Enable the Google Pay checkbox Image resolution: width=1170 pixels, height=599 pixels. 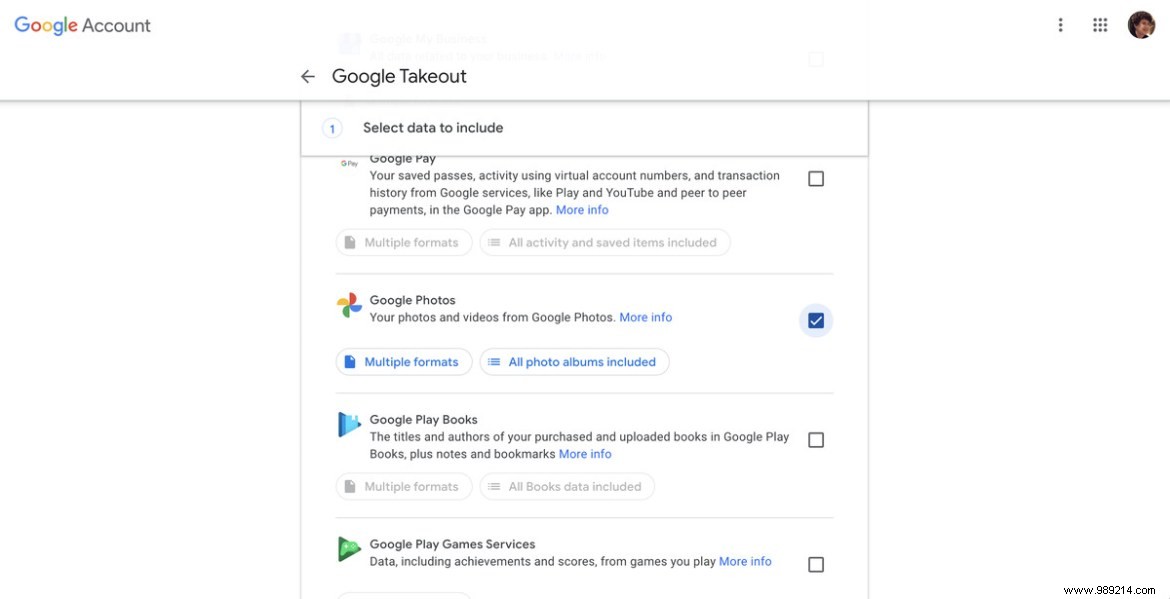coord(816,178)
